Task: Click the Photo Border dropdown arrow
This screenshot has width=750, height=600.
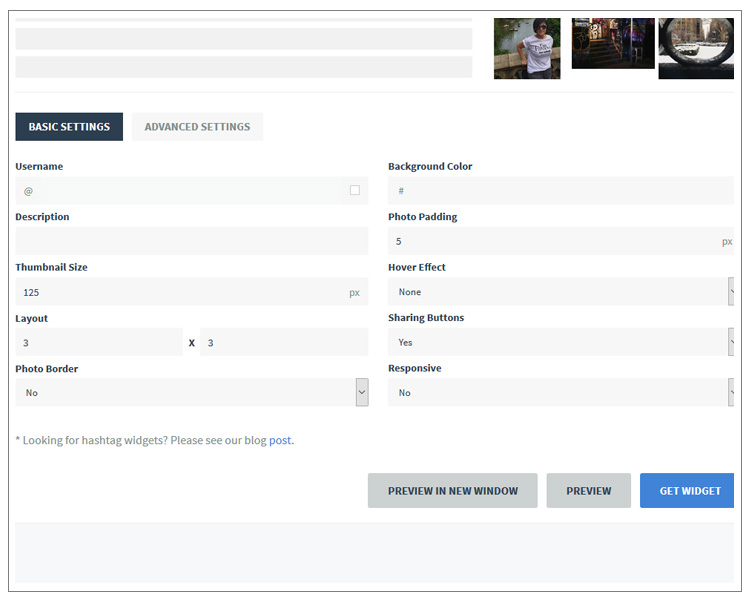Action: [x=362, y=392]
